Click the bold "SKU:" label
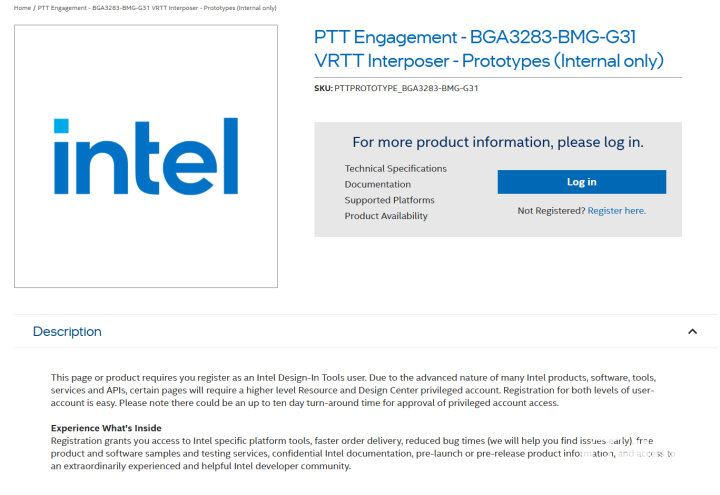This screenshot has height=495, width=720. 324,89
